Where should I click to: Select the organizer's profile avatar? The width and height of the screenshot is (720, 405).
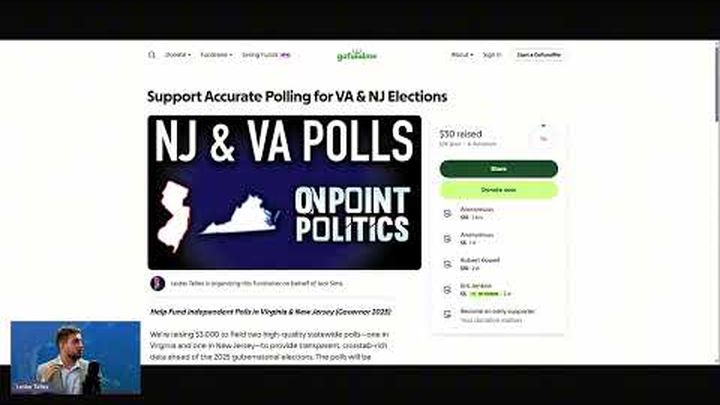(158, 283)
